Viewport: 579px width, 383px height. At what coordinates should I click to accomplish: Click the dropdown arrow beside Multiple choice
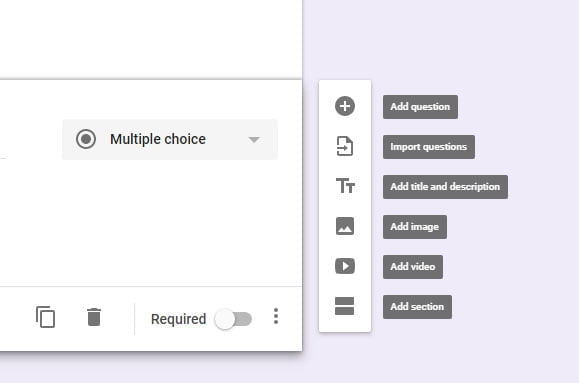(x=254, y=140)
